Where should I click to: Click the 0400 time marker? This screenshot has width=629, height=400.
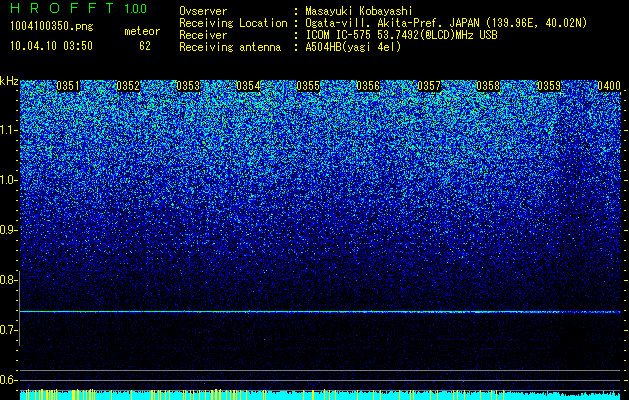coord(609,86)
